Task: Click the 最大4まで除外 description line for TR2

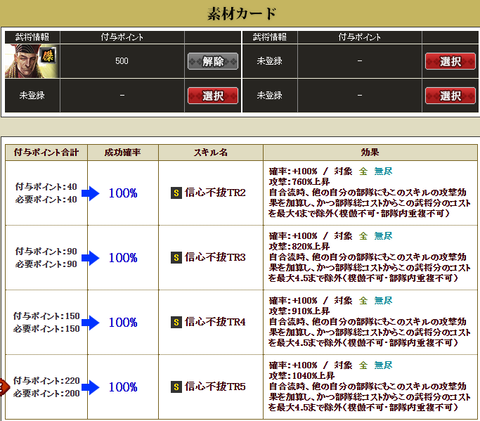Action: (x=359, y=213)
